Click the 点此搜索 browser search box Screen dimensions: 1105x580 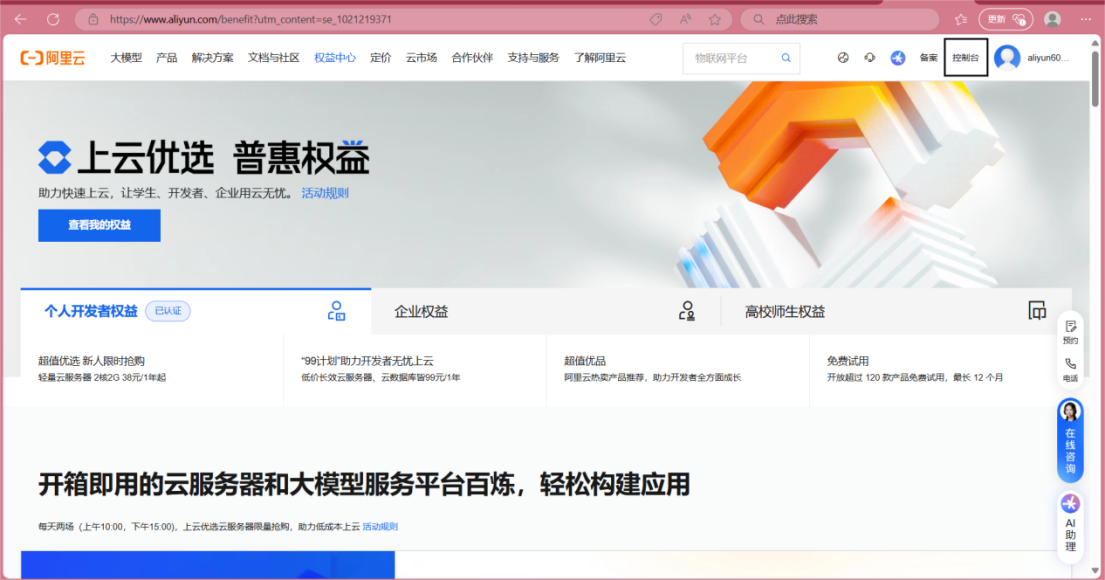coord(840,19)
